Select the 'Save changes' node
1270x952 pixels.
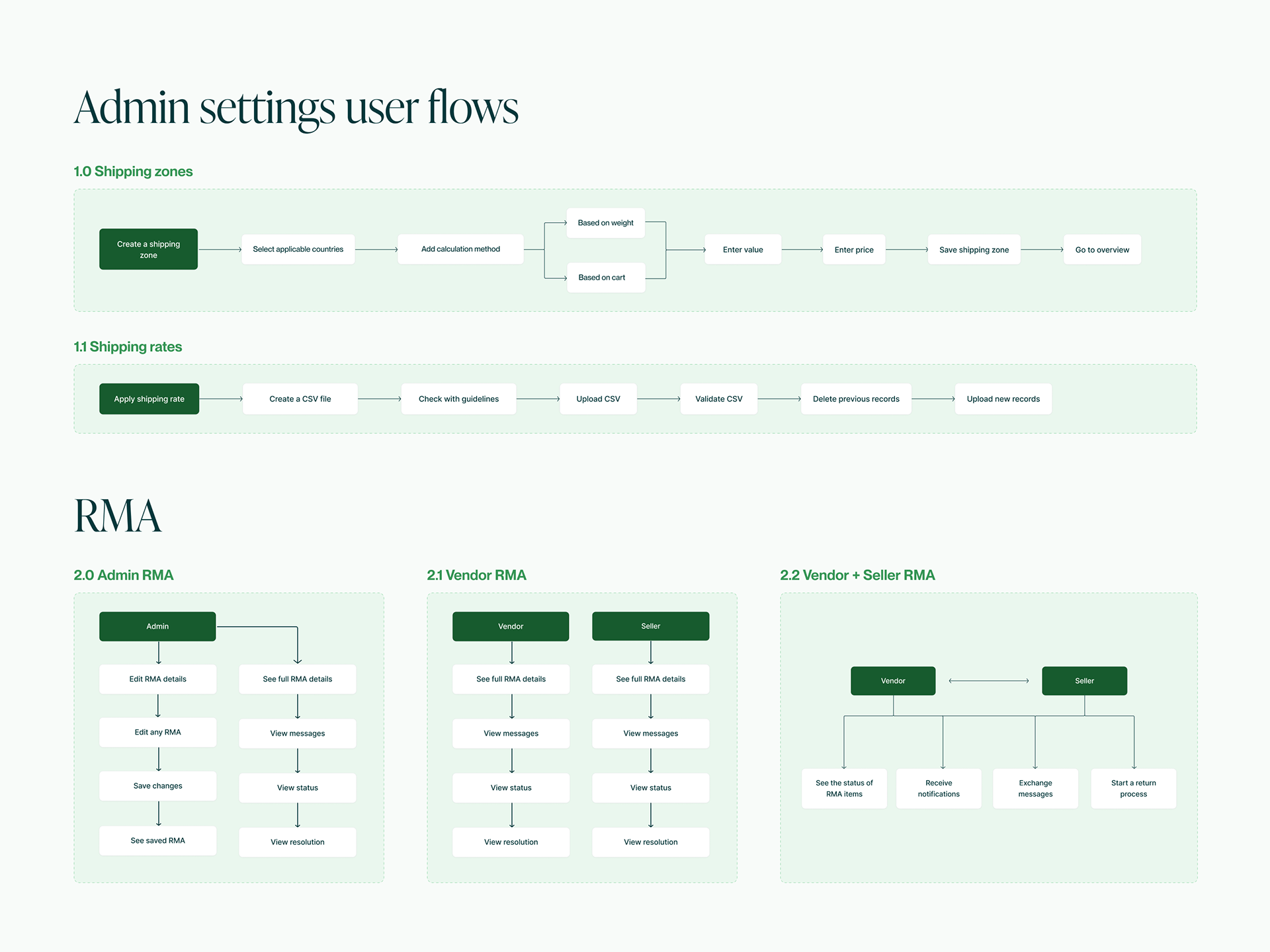click(x=157, y=786)
